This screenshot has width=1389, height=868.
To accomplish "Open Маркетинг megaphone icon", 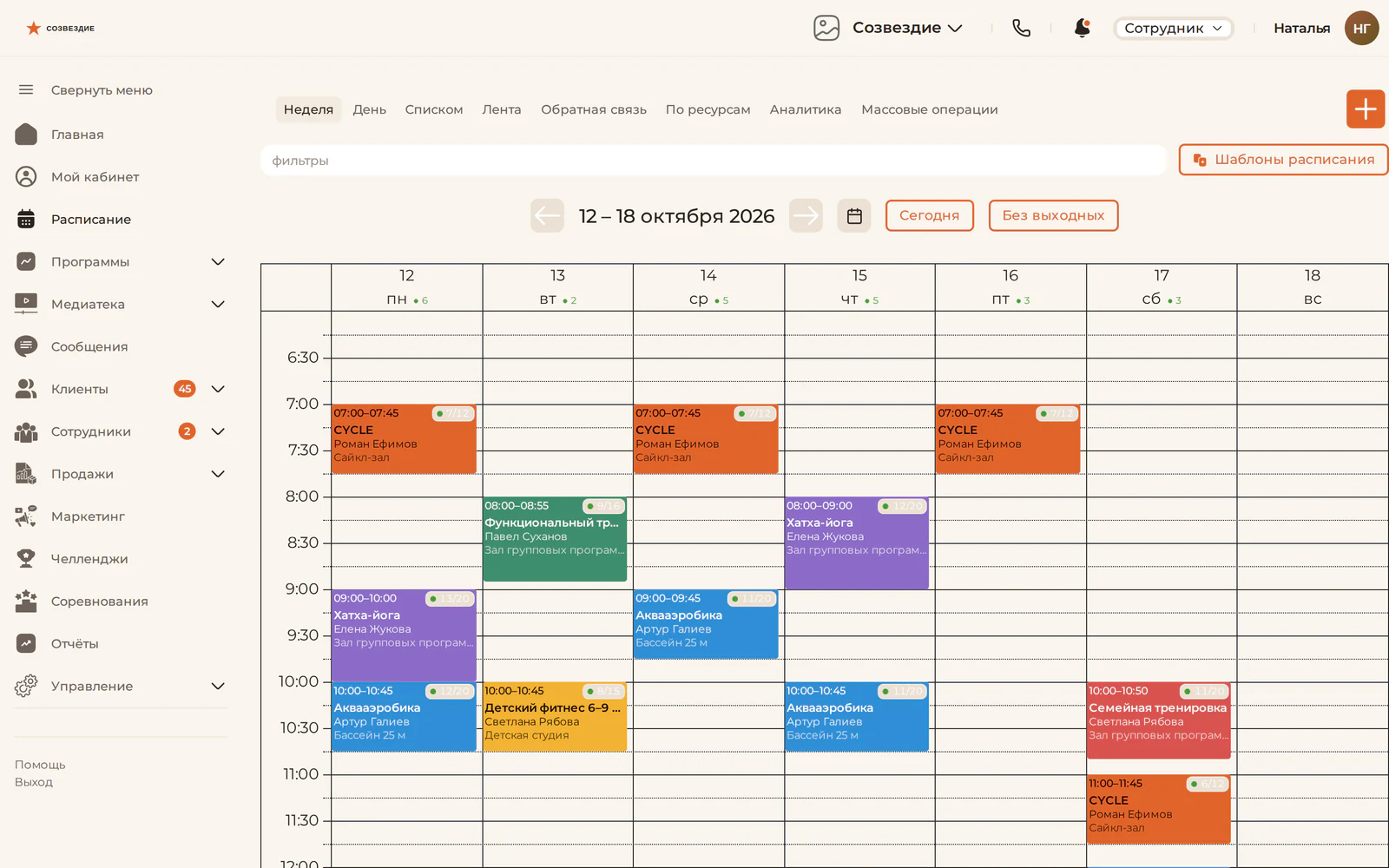I will tap(26, 516).
